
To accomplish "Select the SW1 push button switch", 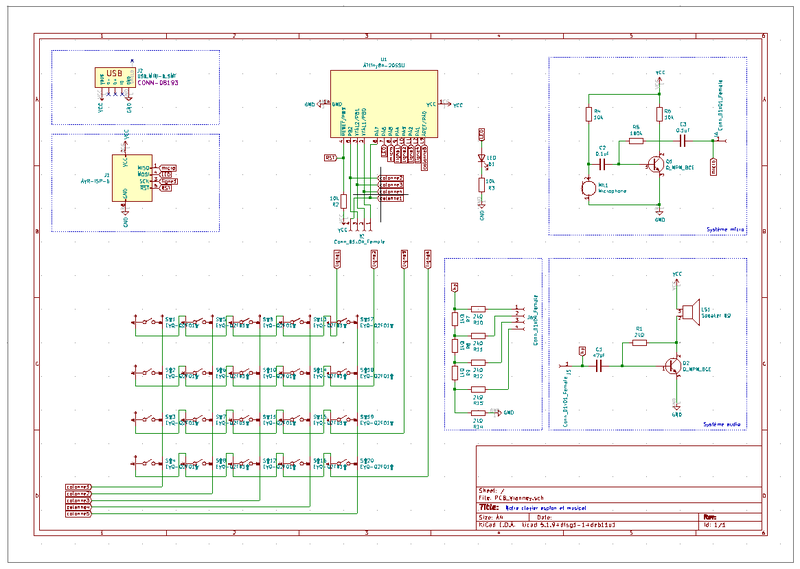I will pos(153,322).
